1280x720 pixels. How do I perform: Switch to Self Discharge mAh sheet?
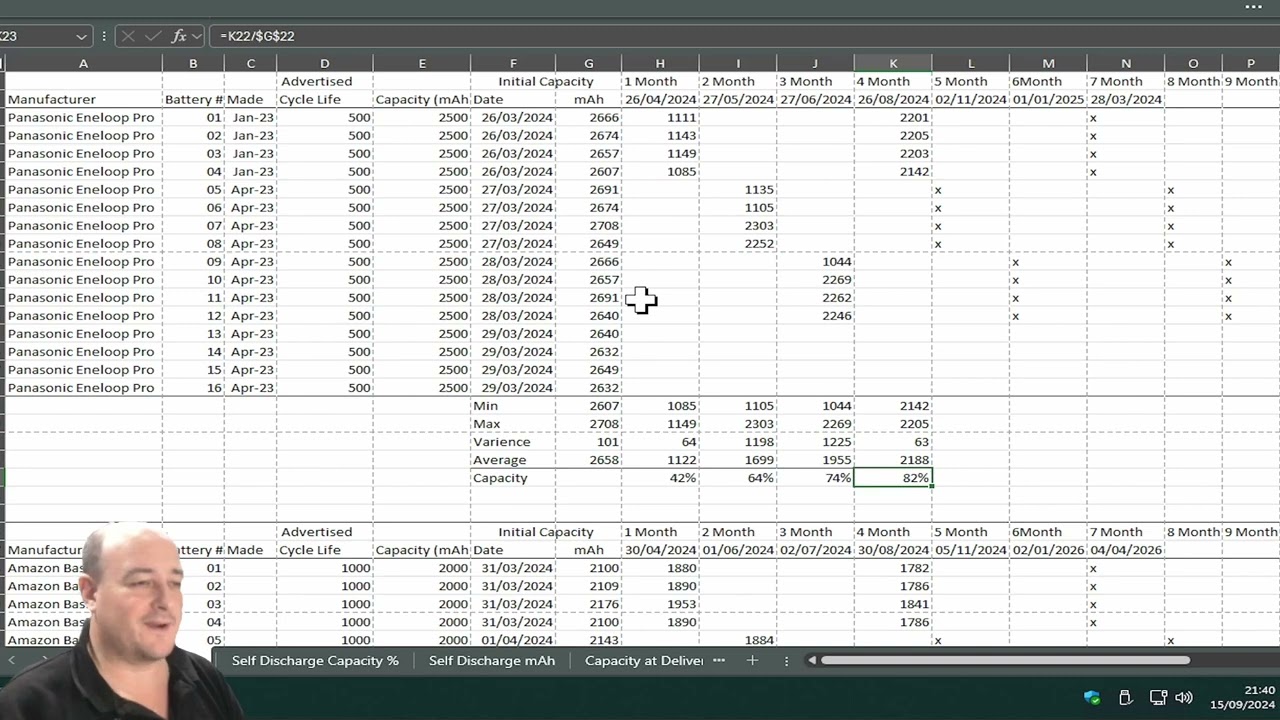[x=492, y=660]
